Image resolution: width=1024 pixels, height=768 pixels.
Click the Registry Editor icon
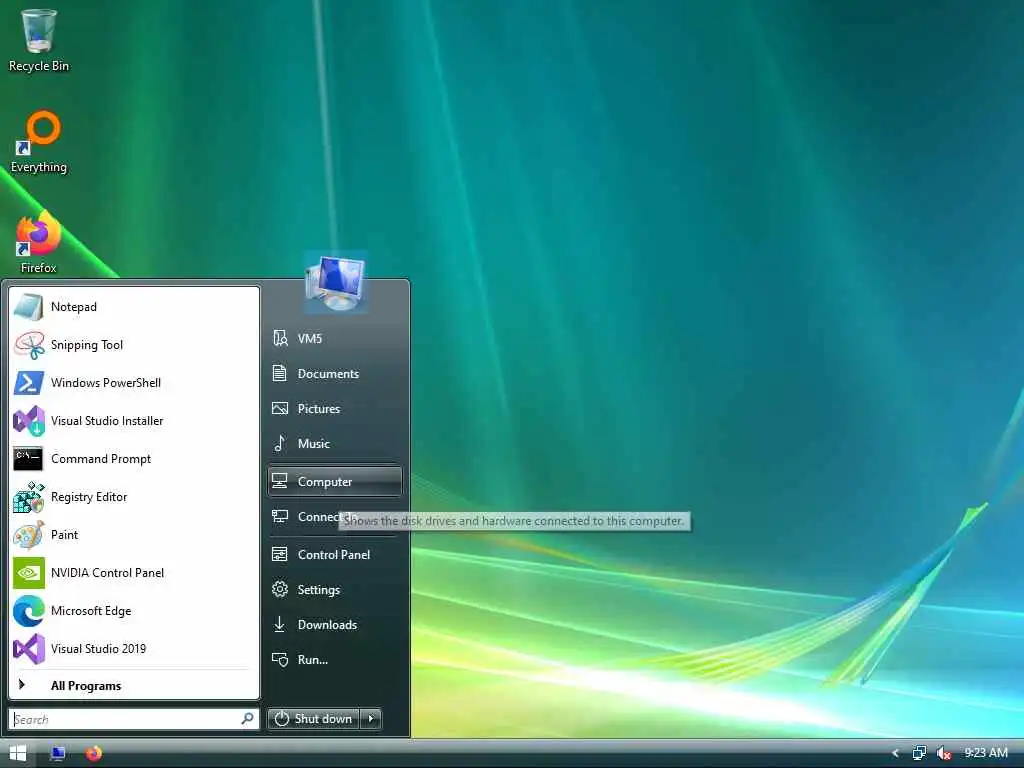click(x=28, y=497)
